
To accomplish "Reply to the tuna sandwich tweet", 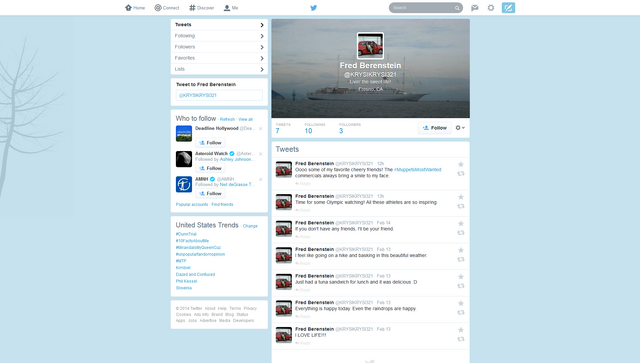I will pos(303,290).
